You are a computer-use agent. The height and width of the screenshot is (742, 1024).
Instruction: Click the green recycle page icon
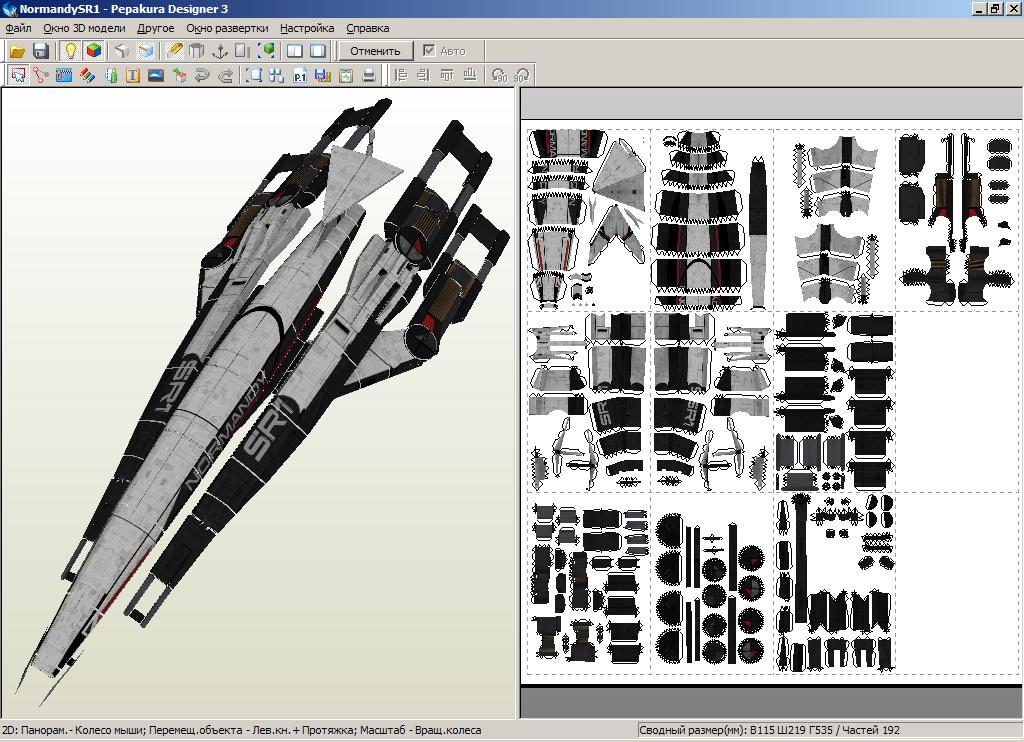[x=346, y=75]
